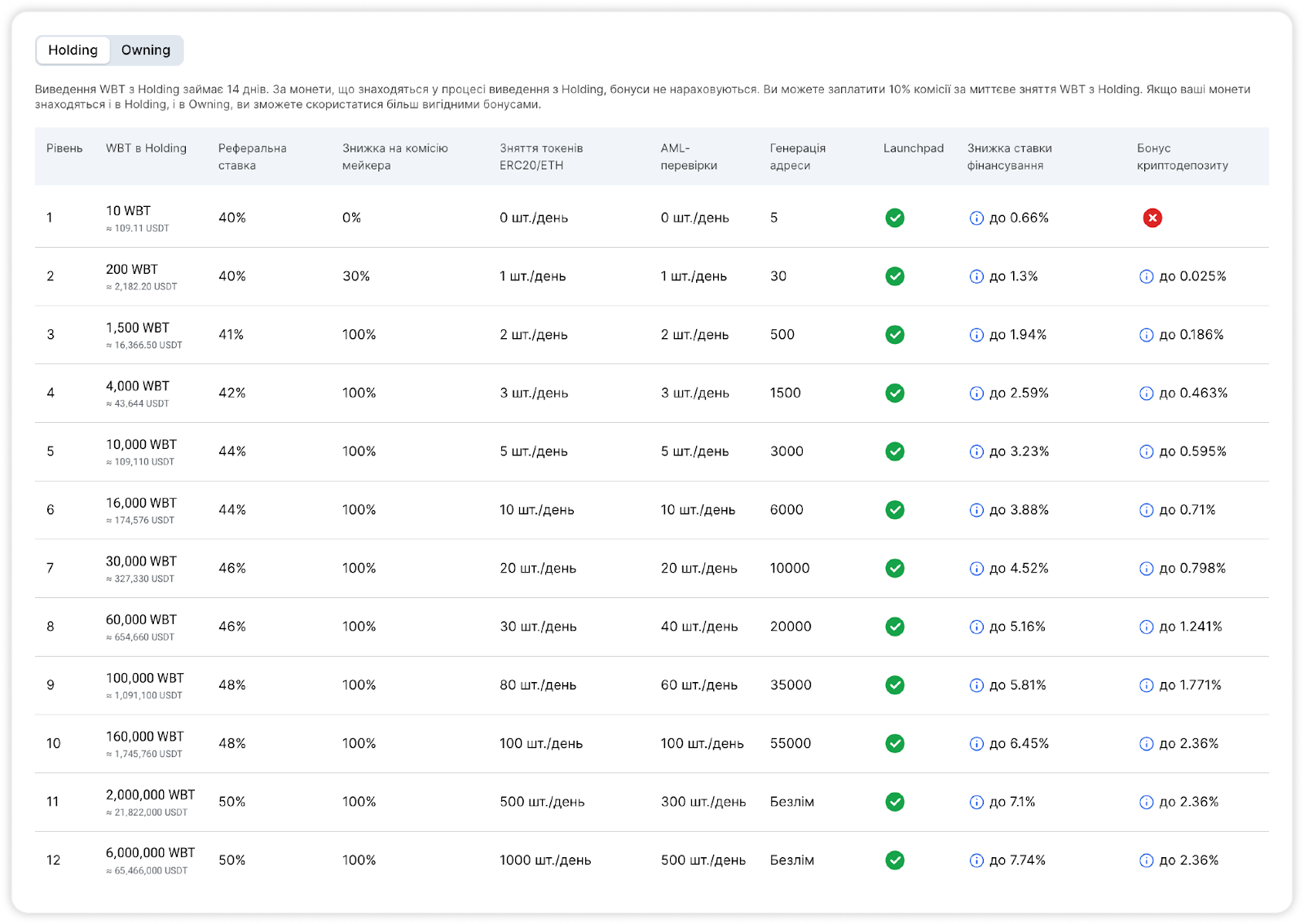Click the 'WBT в Holding' column header
This screenshot has height=924, width=1304.
click(x=146, y=148)
